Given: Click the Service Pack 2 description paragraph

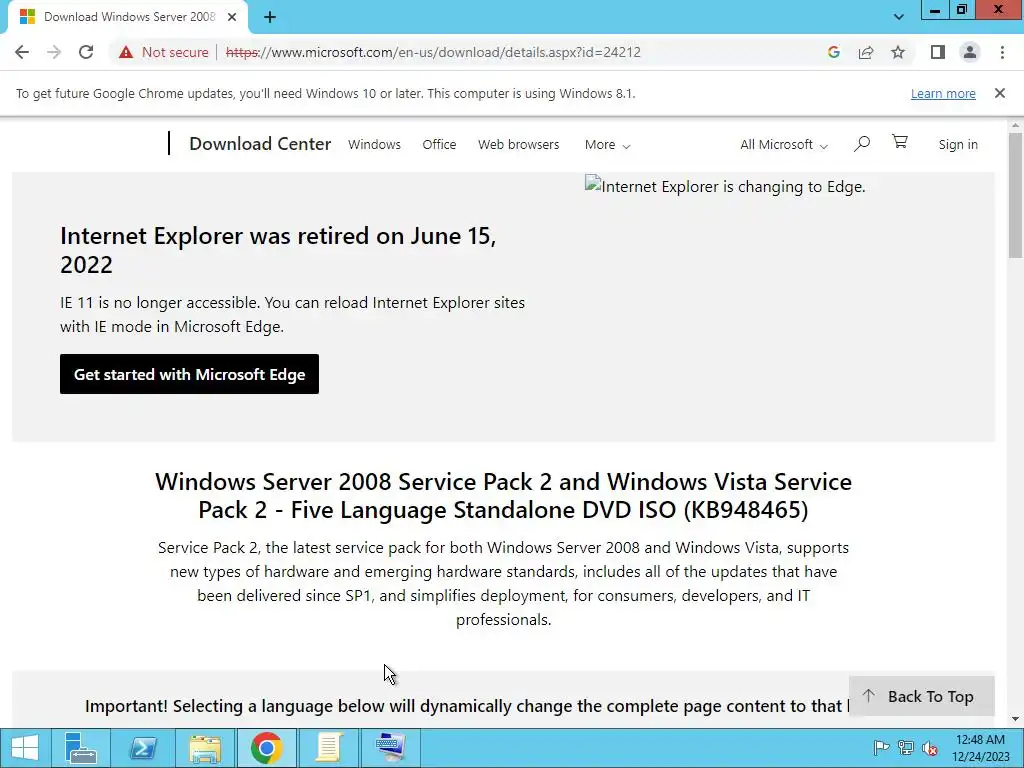Looking at the screenshot, I should point(504,584).
